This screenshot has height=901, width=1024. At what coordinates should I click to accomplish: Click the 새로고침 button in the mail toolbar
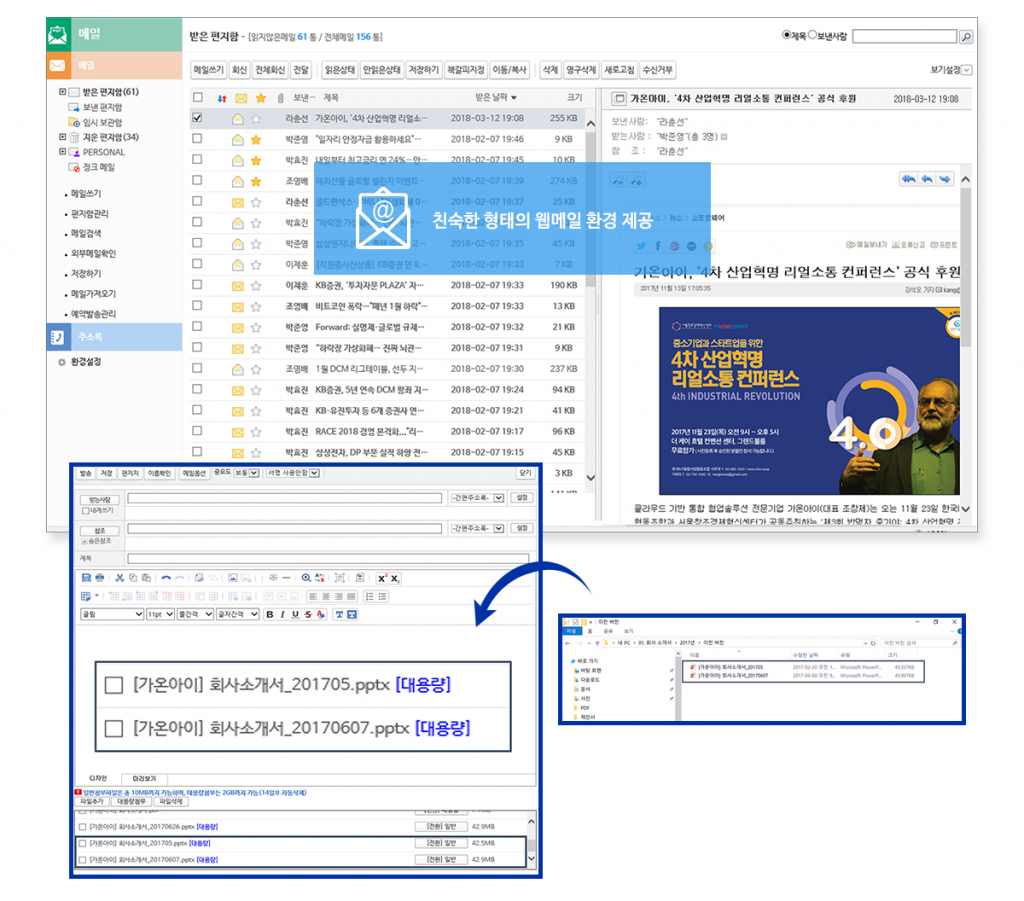point(619,70)
